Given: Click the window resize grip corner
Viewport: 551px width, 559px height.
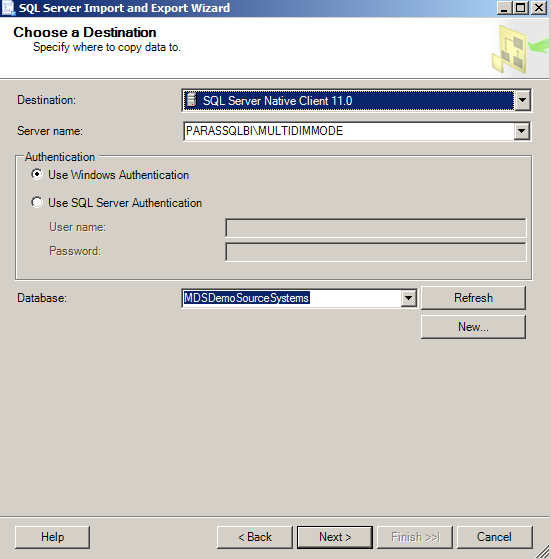Looking at the screenshot, I should pyautogui.click(x=543, y=552).
